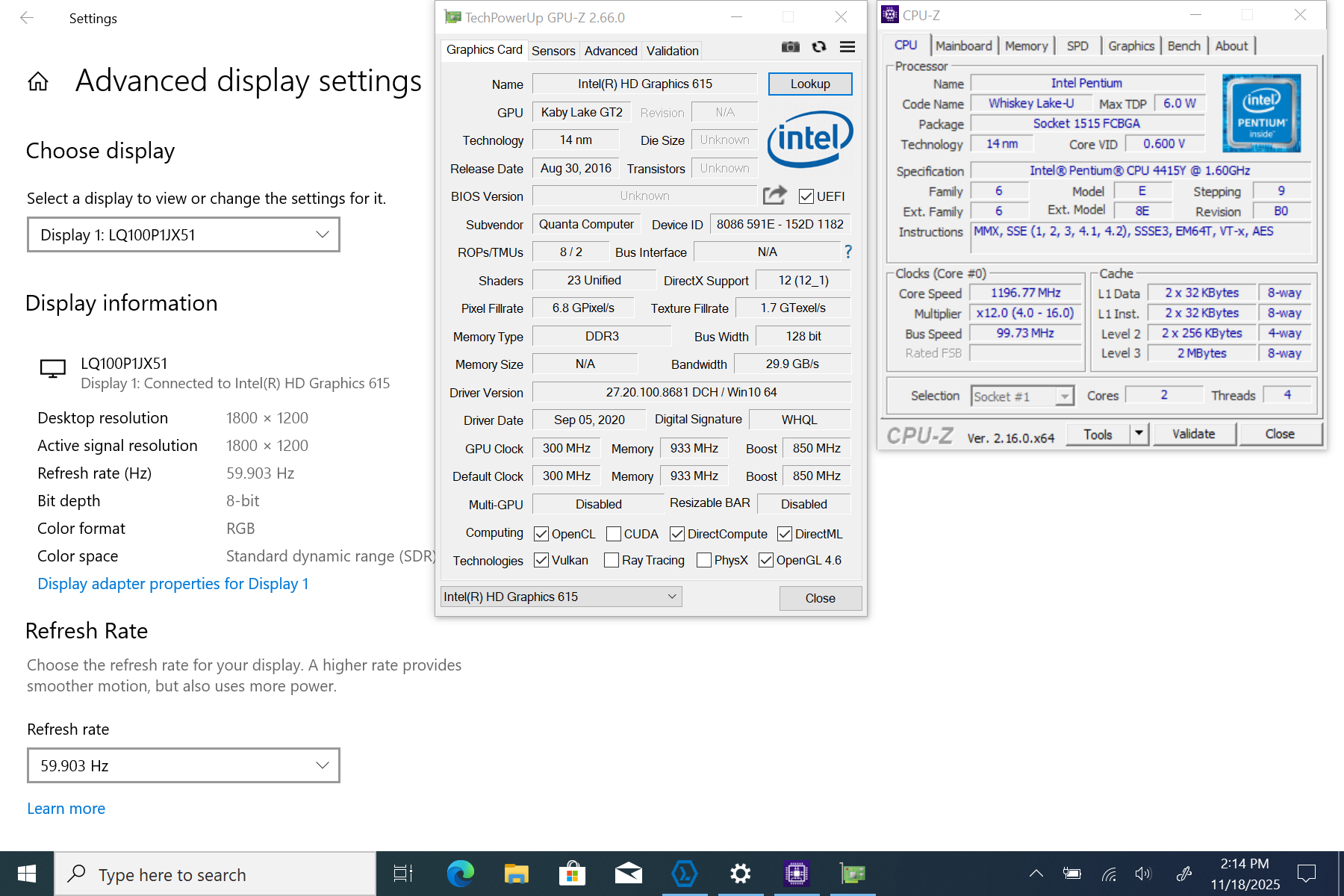The height and width of the screenshot is (896, 1344).
Task: Click the Lookup button in GPU-Z
Action: 810,84
